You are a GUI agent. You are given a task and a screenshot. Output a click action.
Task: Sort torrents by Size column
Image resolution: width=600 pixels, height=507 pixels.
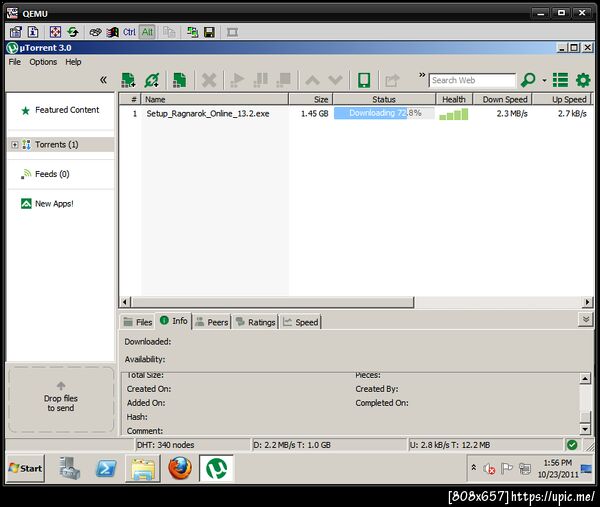tap(311, 99)
